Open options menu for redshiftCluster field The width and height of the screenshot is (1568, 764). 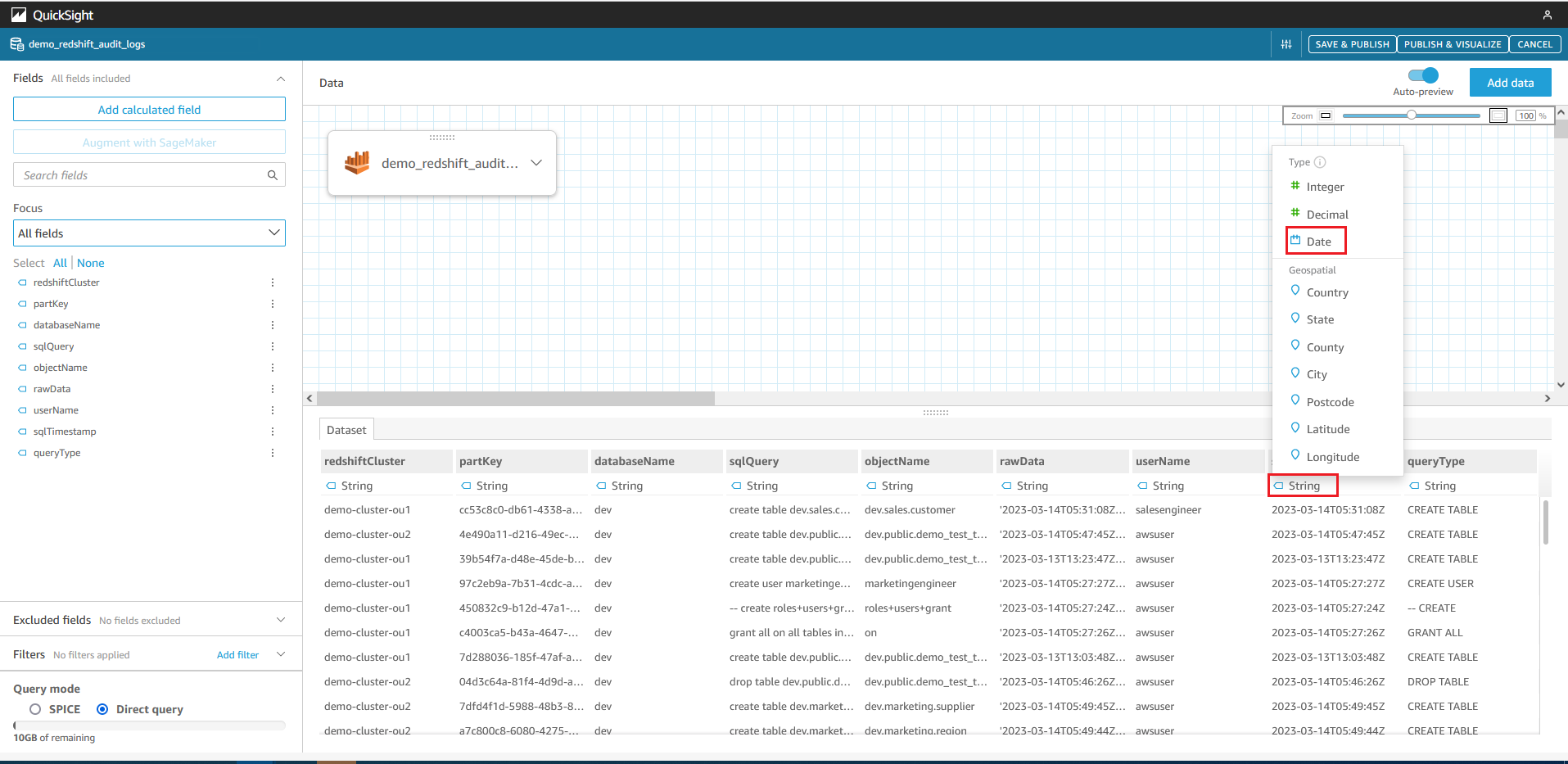click(273, 283)
